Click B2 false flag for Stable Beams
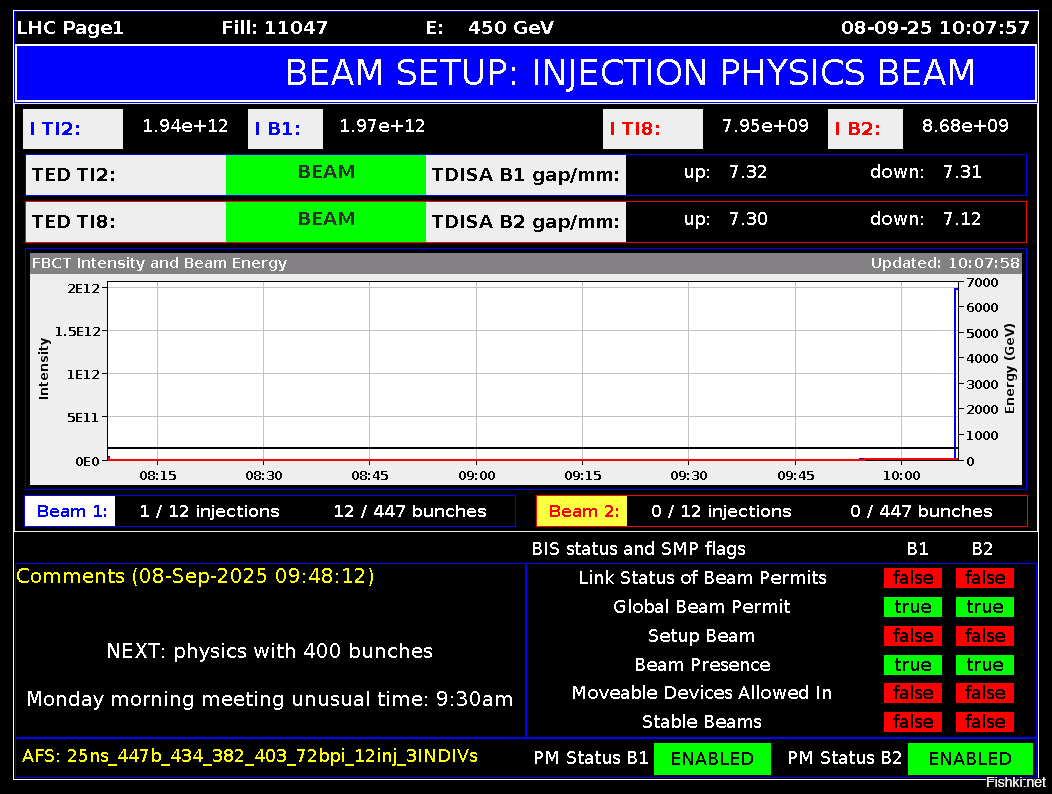1052x794 pixels. click(x=985, y=722)
